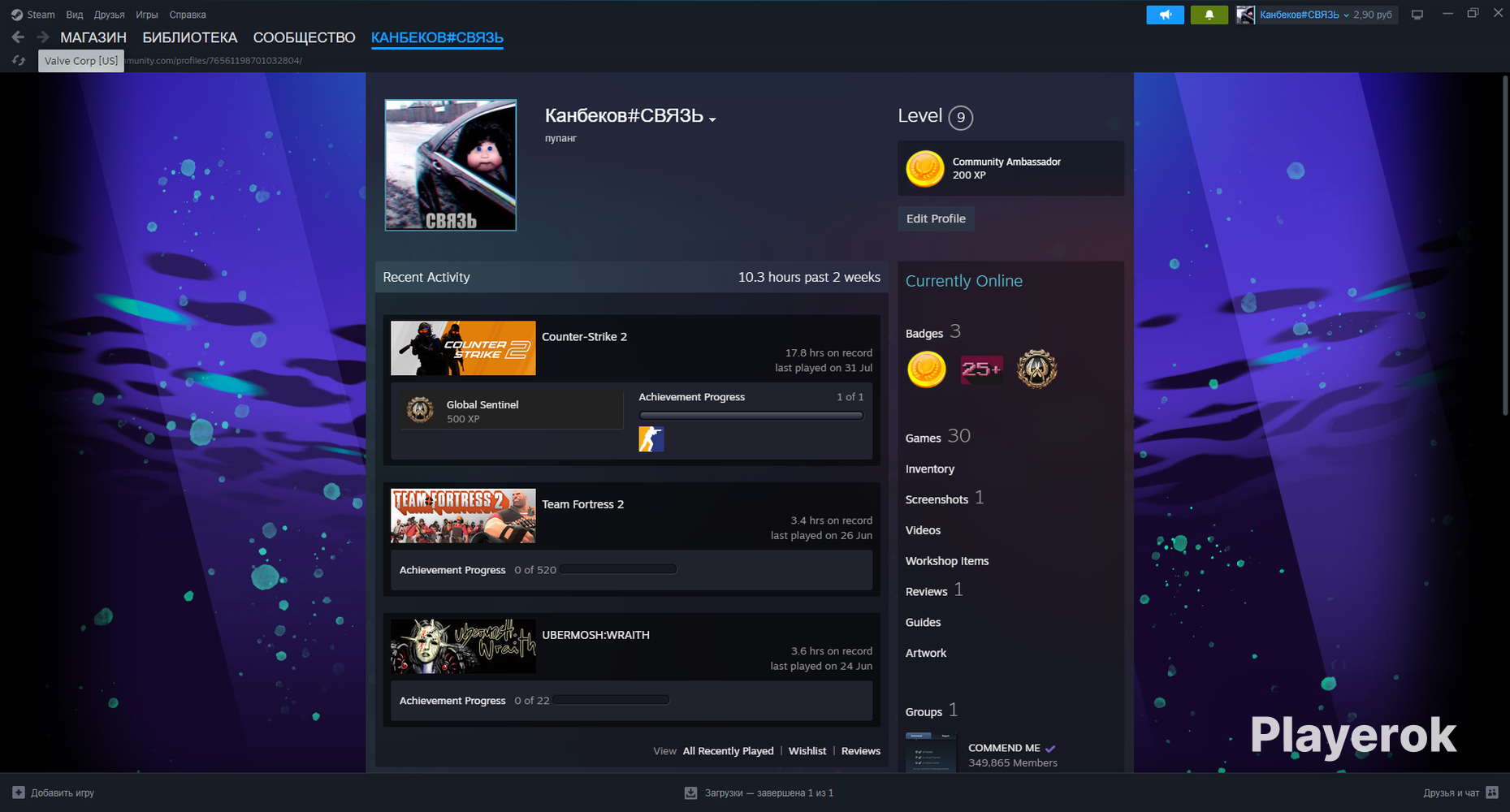Click the add game plus icon
The image size is (1510, 812).
(19, 793)
